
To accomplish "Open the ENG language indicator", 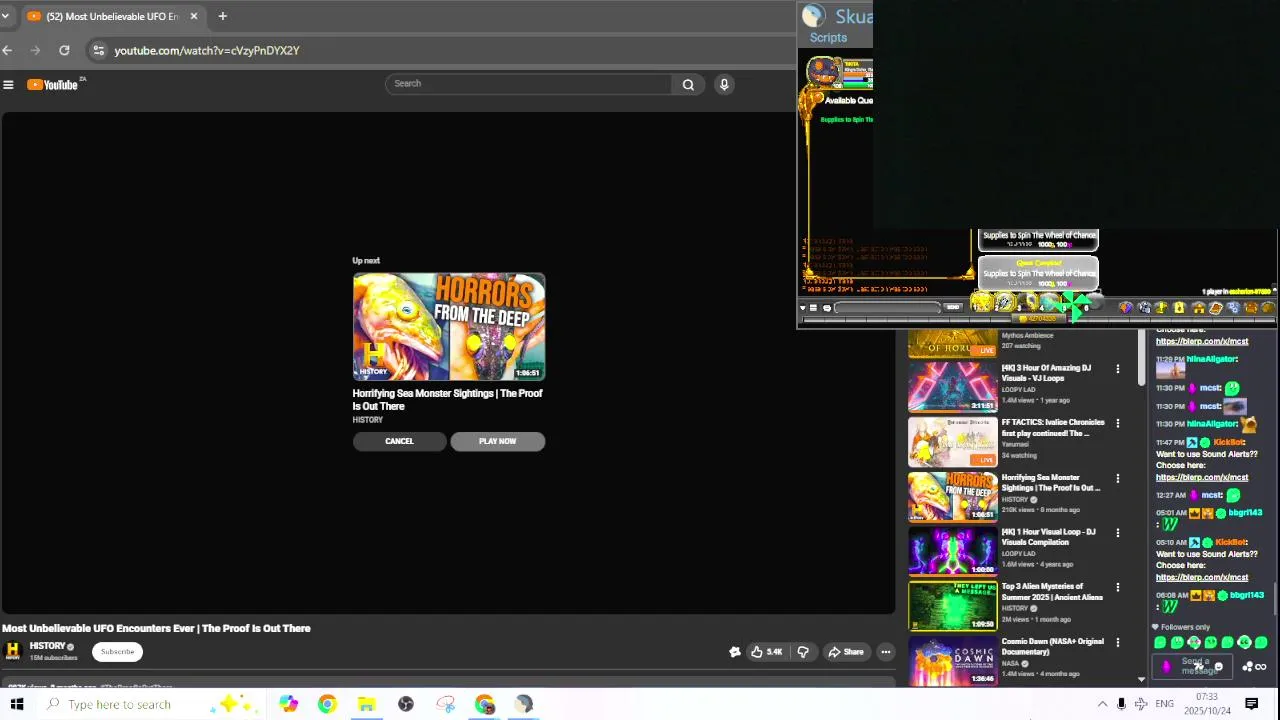I will pyautogui.click(x=1164, y=704).
